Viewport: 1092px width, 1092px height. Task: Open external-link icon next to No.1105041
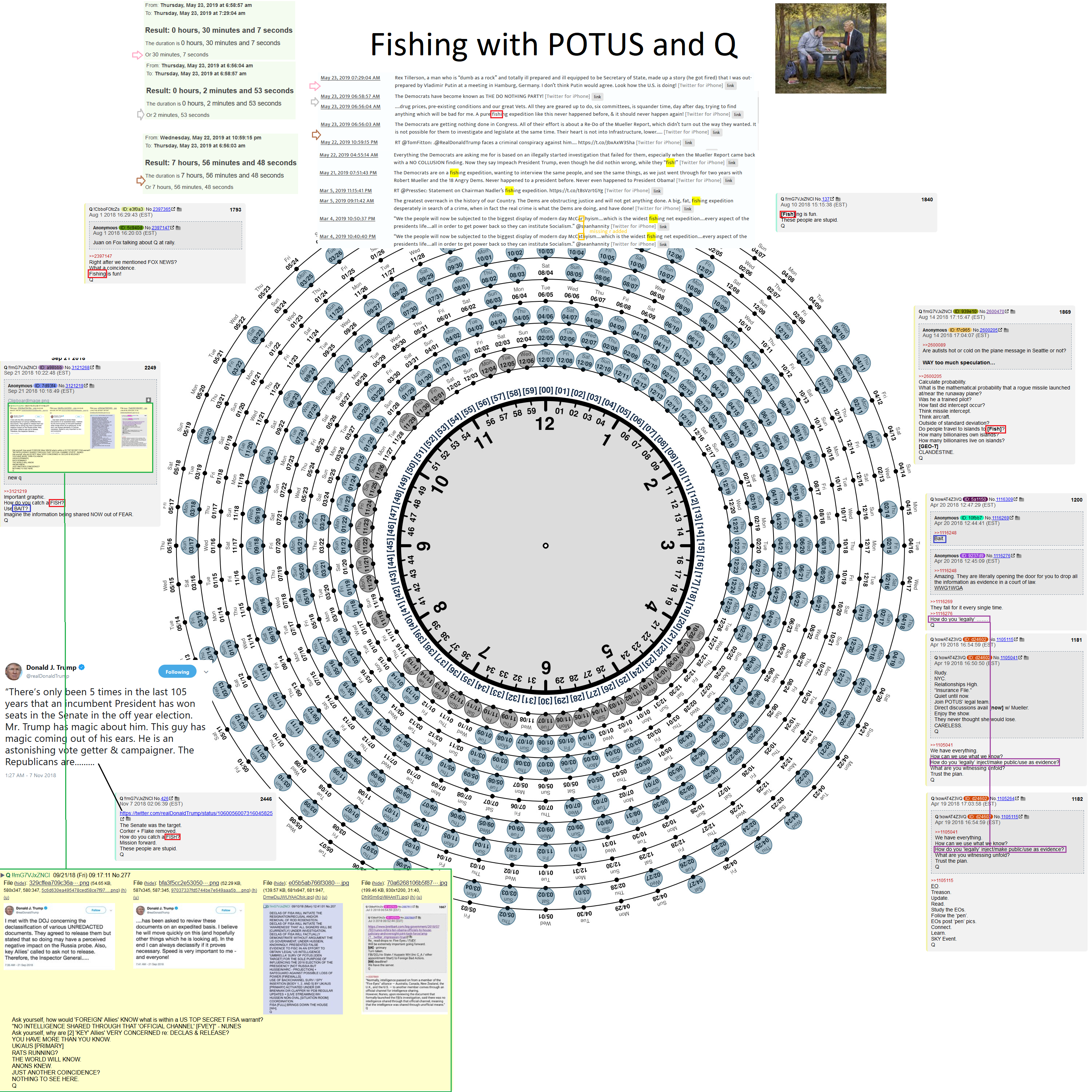[1020, 658]
